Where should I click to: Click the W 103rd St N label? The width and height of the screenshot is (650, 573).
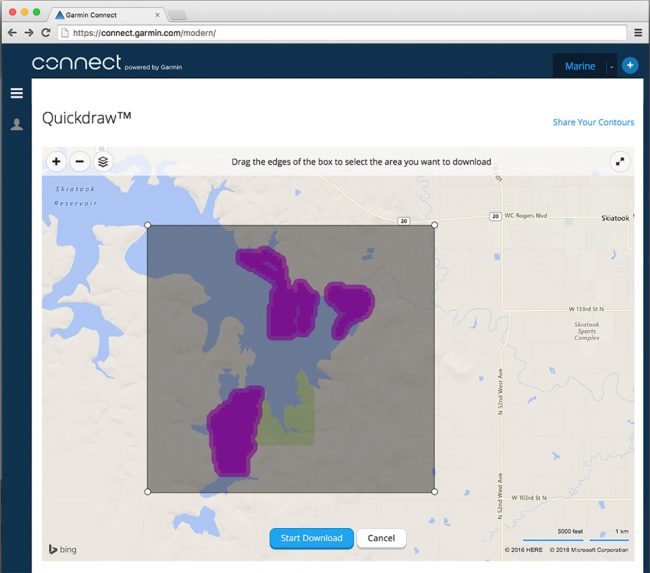529,498
